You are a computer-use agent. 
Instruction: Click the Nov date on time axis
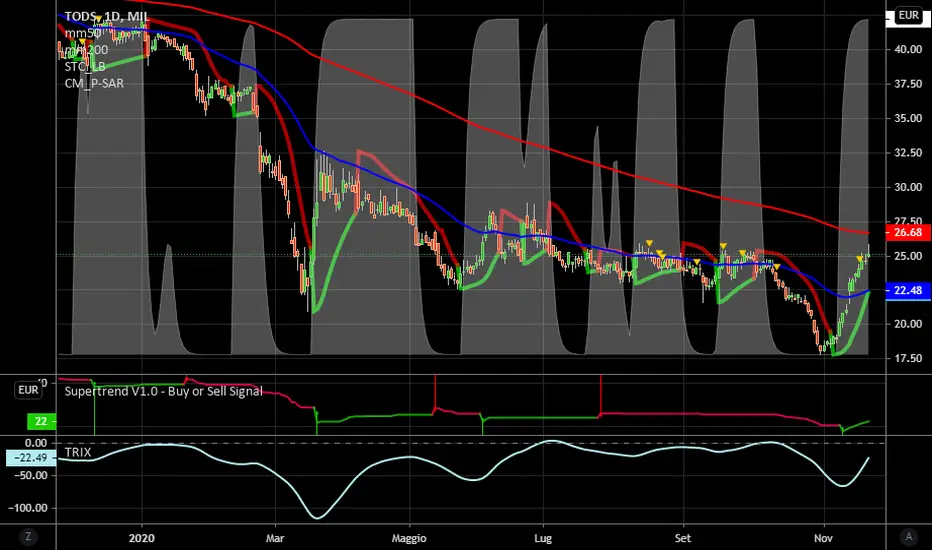click(823, 538)
